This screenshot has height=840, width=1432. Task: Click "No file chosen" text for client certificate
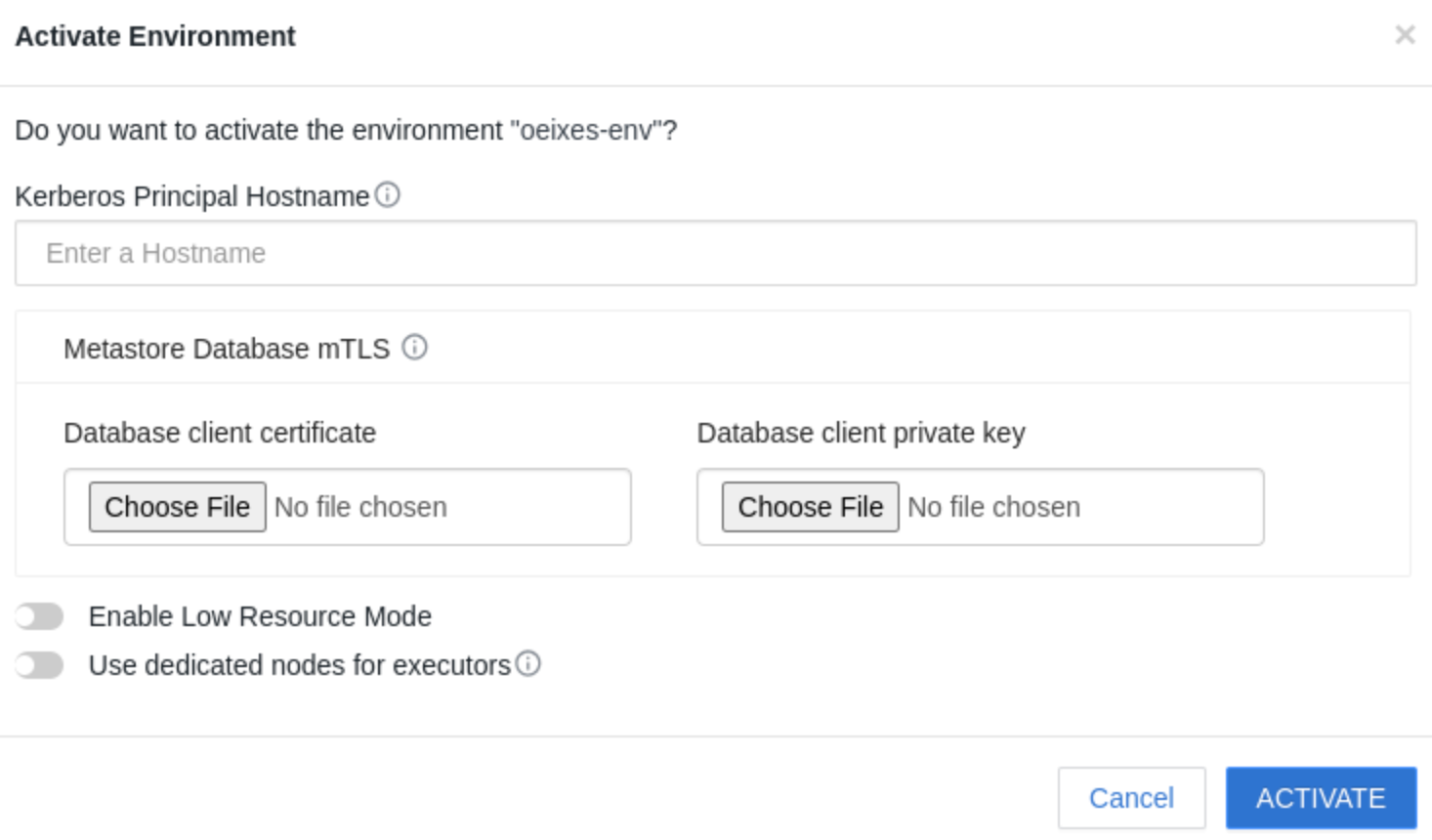click(360, 507)
